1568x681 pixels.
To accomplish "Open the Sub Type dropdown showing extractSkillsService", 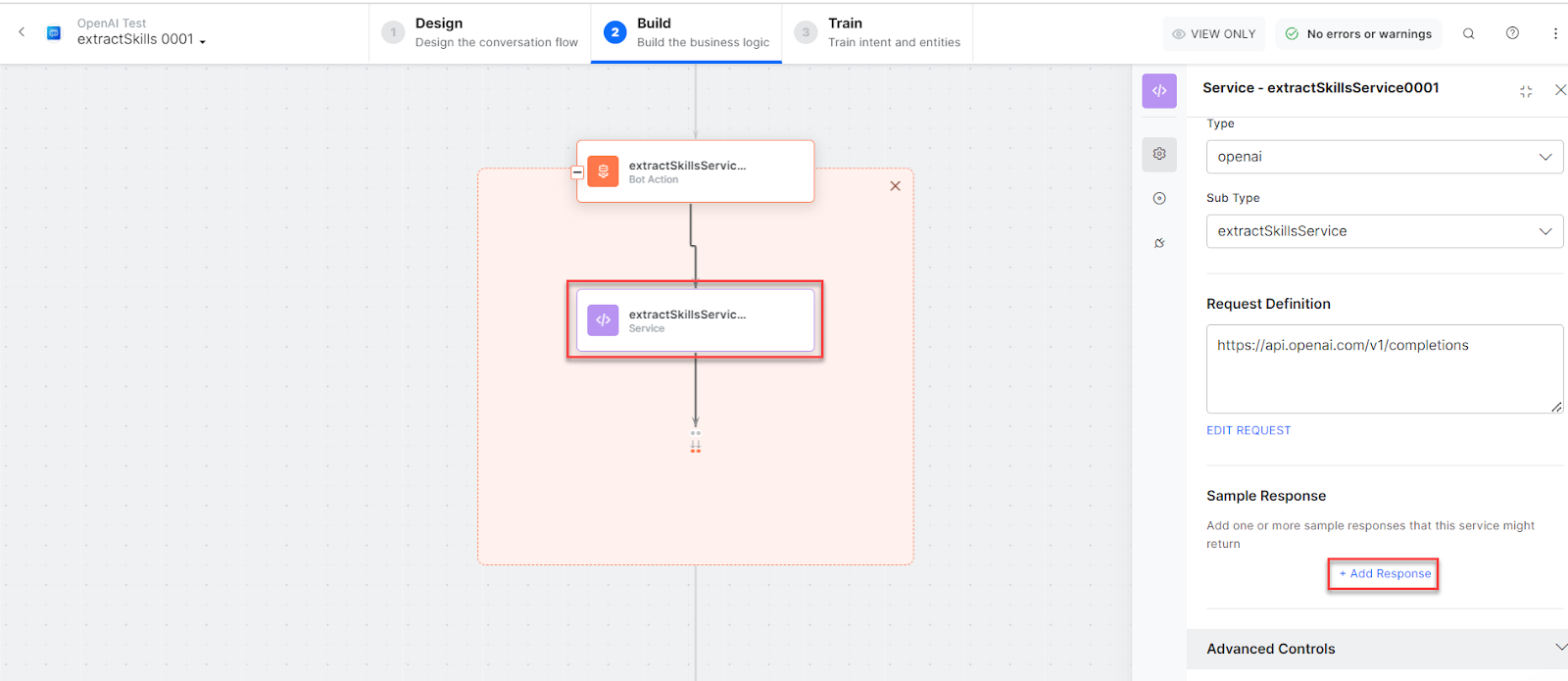I will [x=1384, y=231].
